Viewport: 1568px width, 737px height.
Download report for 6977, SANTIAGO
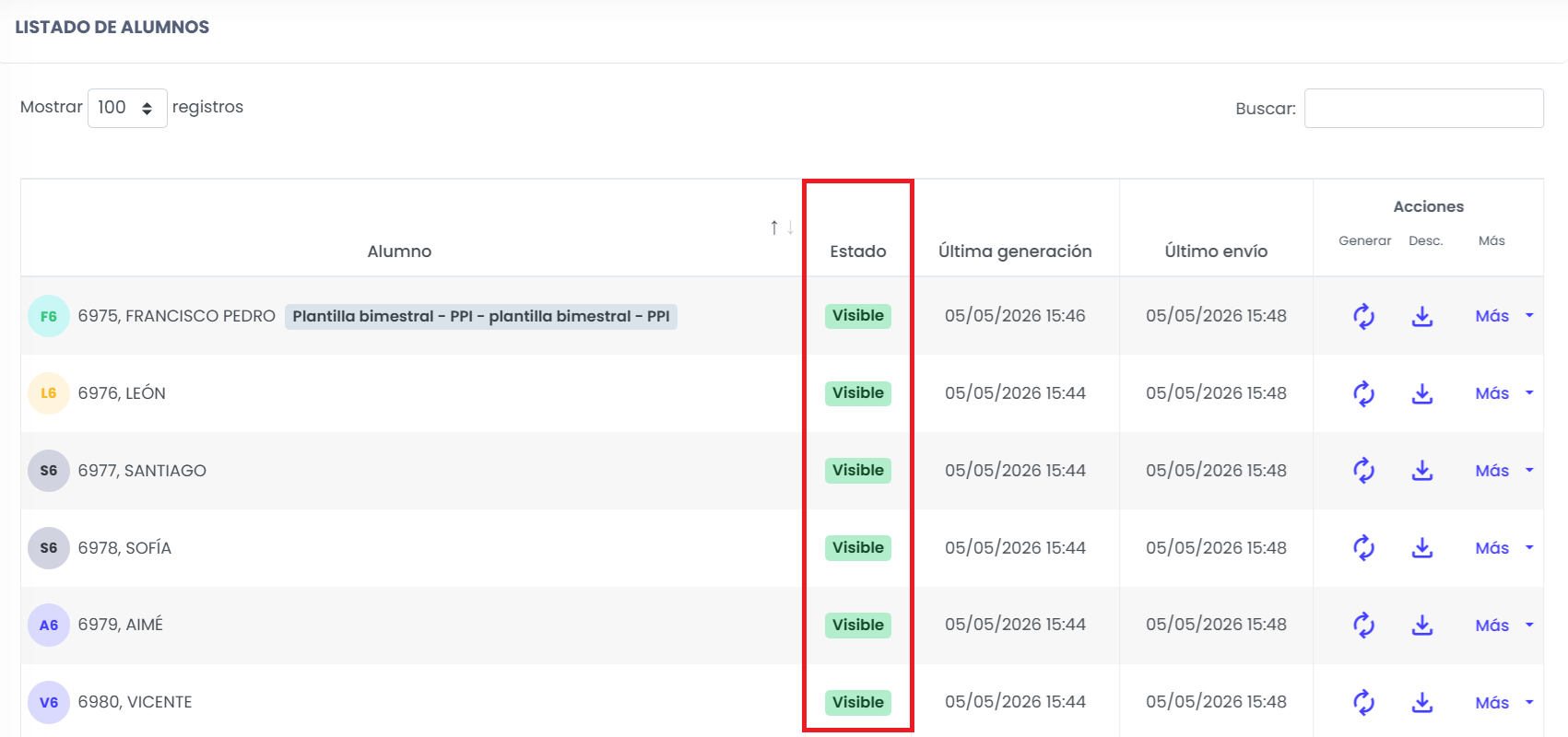(x=1422, y=471)
